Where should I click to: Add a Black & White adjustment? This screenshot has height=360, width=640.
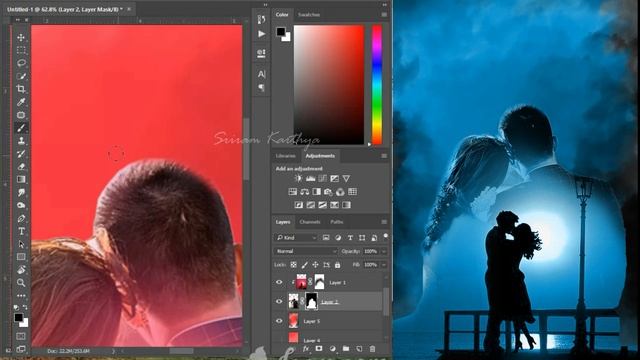(x=316, y=191)
